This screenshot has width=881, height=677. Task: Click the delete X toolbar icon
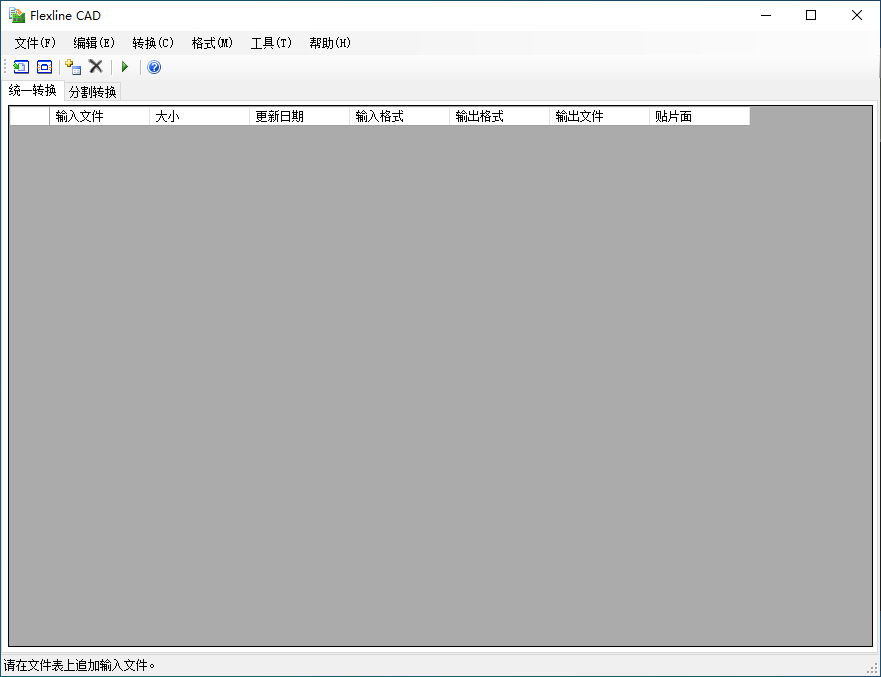[x=96, y=67]
